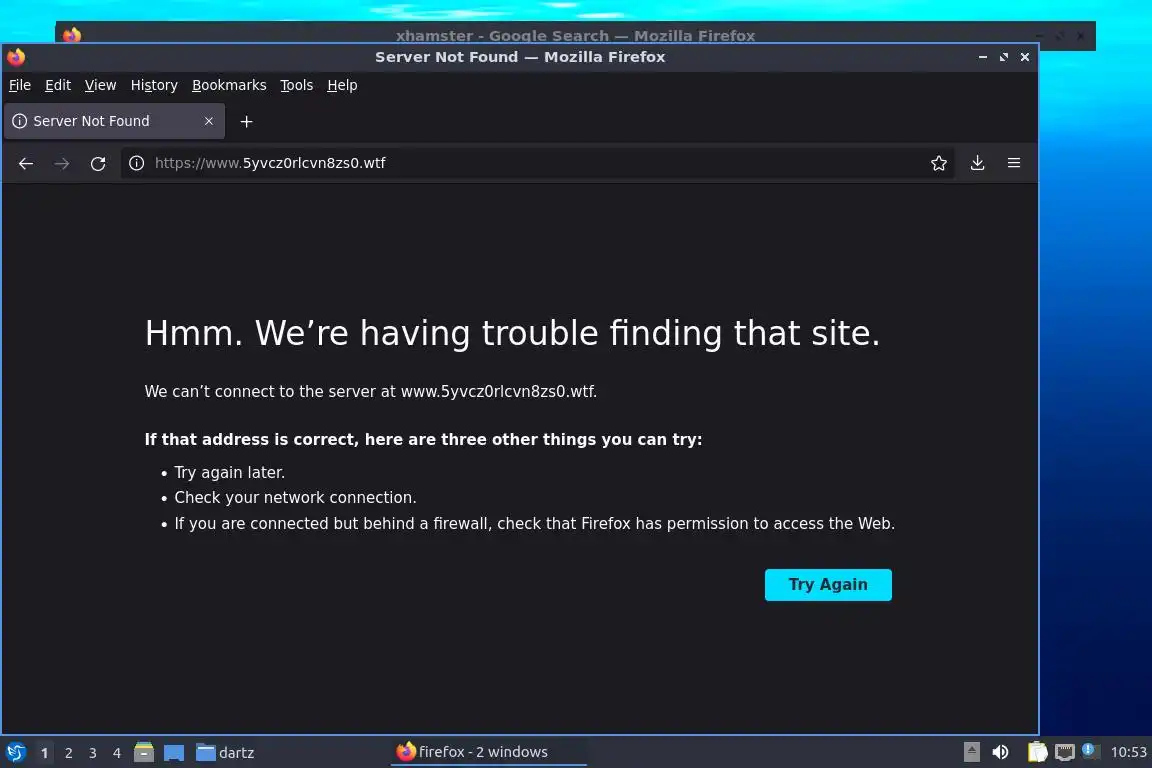1152x768 pixels.
Task: Click the forward navigation arrow
Action: point(62,163)
